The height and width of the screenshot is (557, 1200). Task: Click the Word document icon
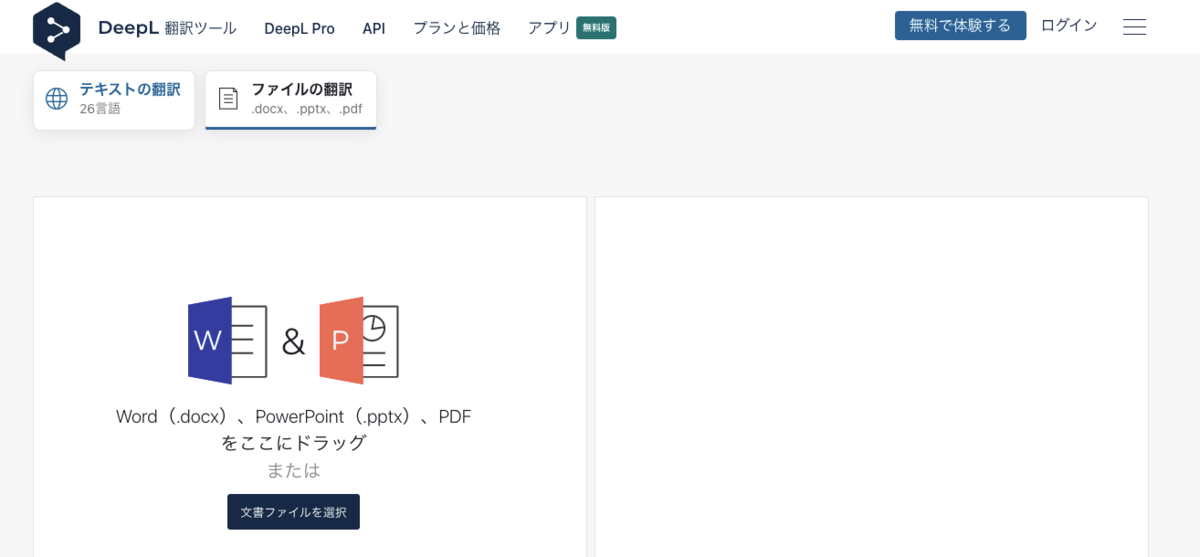pyautogui.click(x=228, y=341)
